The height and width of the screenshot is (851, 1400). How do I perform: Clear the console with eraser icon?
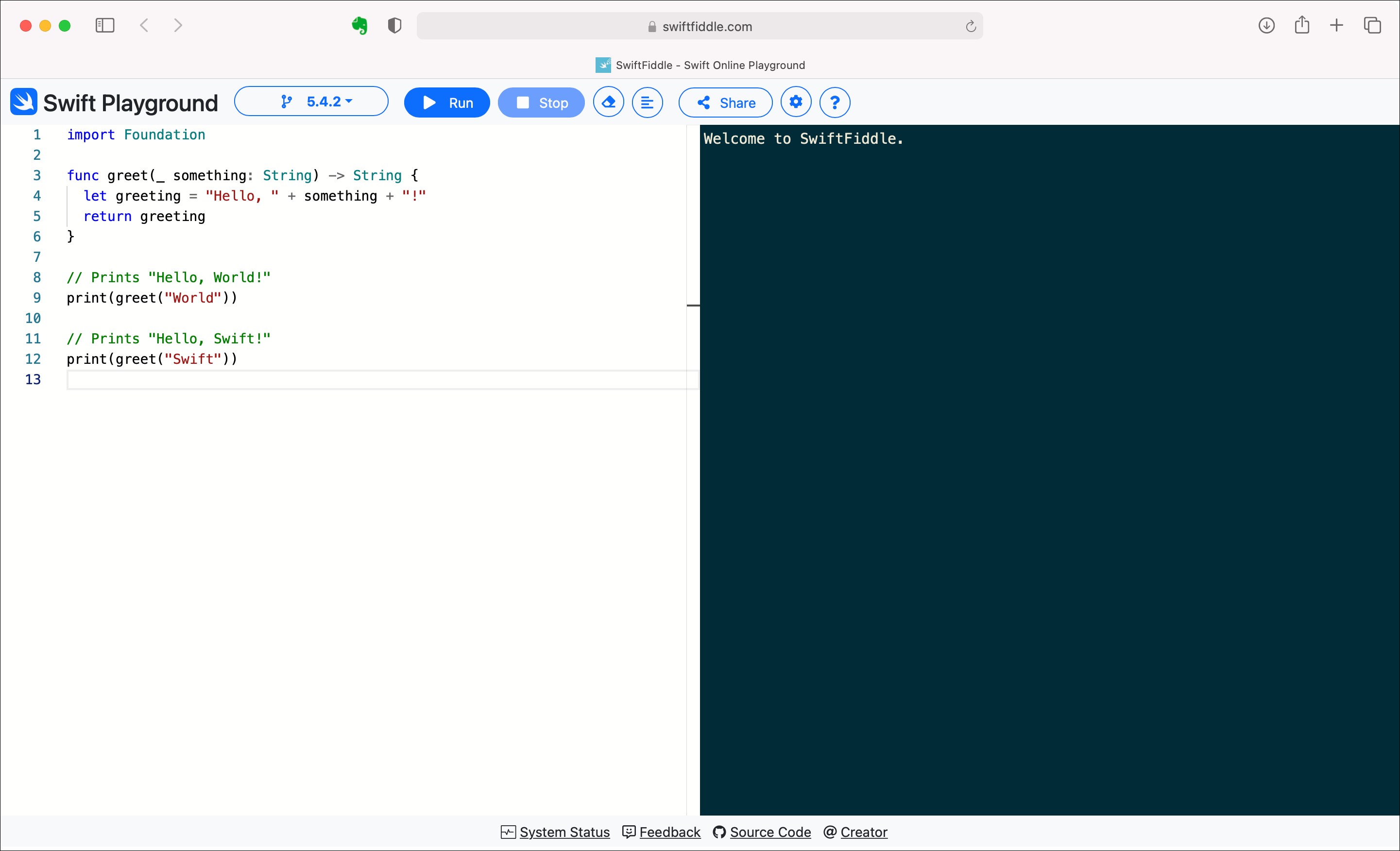click(609, 102)
